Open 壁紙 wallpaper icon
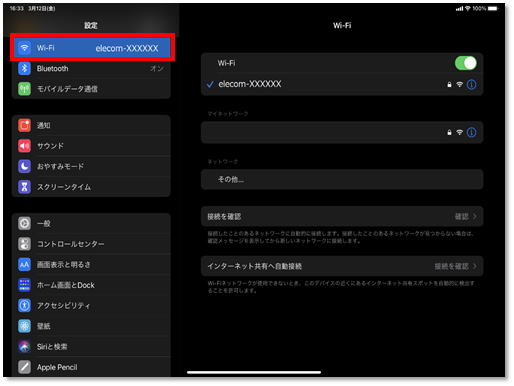This screenshot has width=514, height=386. point(24,326)
